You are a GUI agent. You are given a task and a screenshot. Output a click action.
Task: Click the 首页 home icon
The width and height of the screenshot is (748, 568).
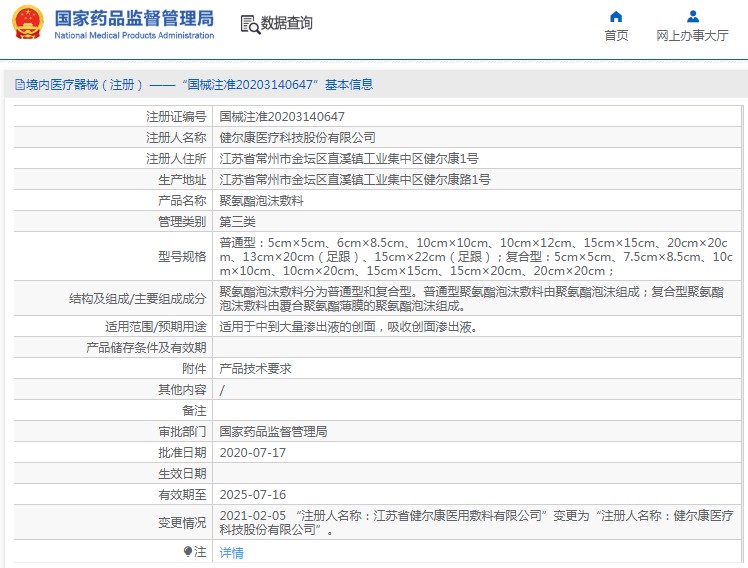coord(616,17)
